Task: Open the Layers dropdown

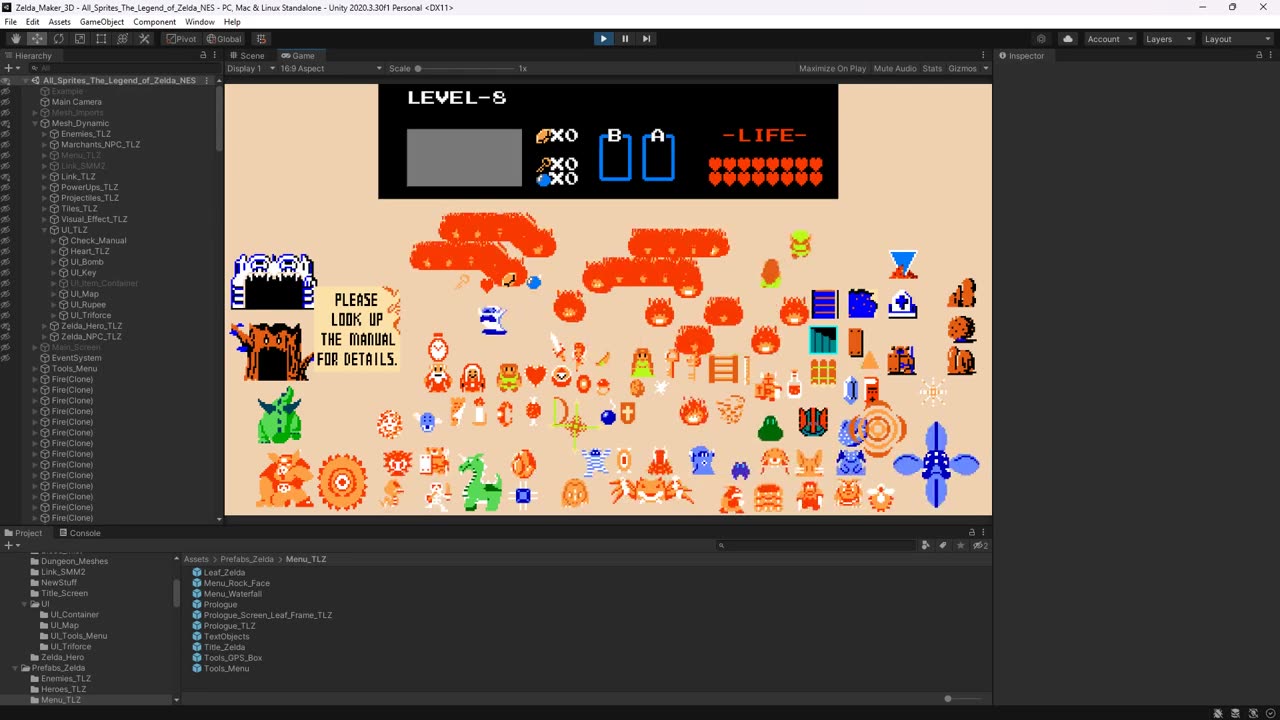Action: pos(1168,39)
